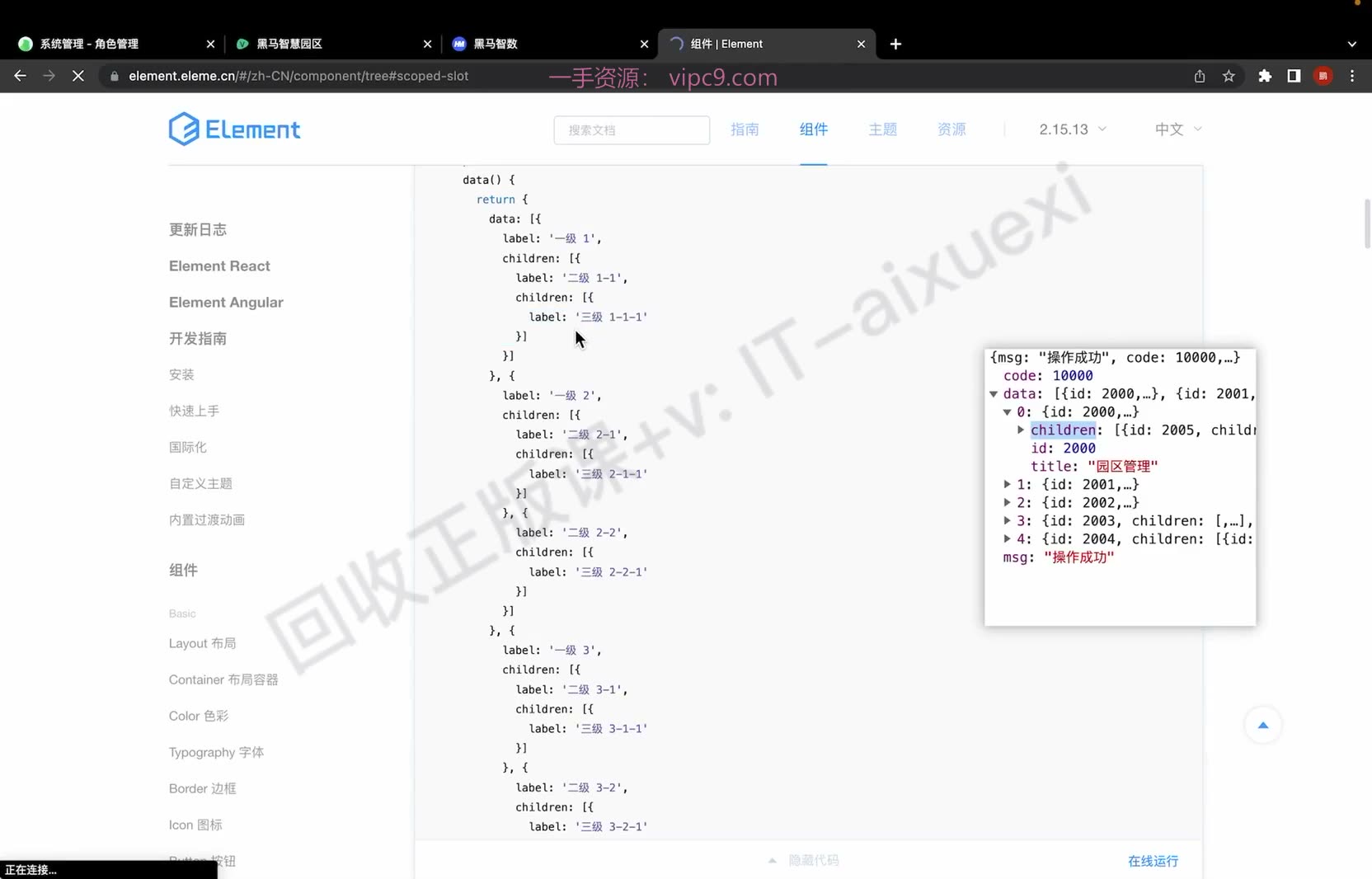Open the 指南 nav item
Viewport: 1372px width, 879px height.
[745, 129]
